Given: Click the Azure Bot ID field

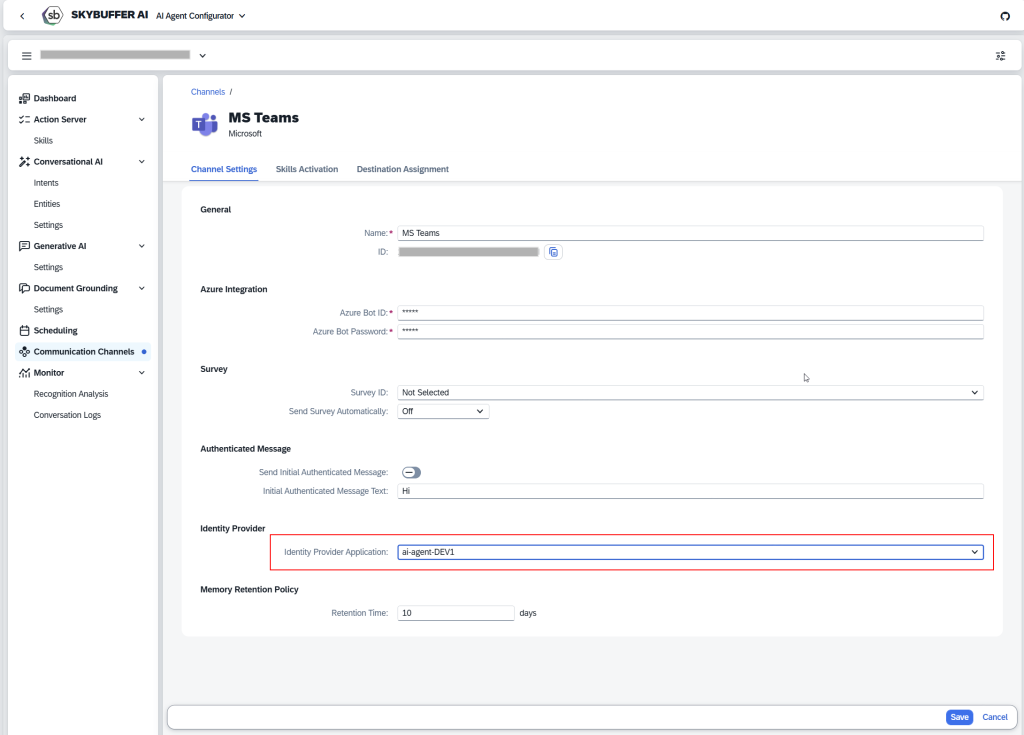Looking at the screenshot, I should 690,313.
